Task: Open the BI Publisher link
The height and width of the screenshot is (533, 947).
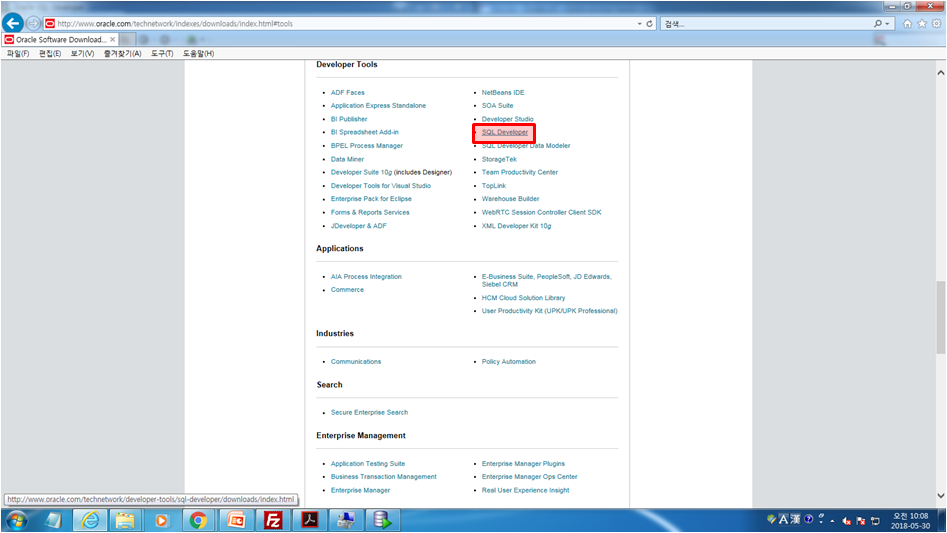Action: 348,119
